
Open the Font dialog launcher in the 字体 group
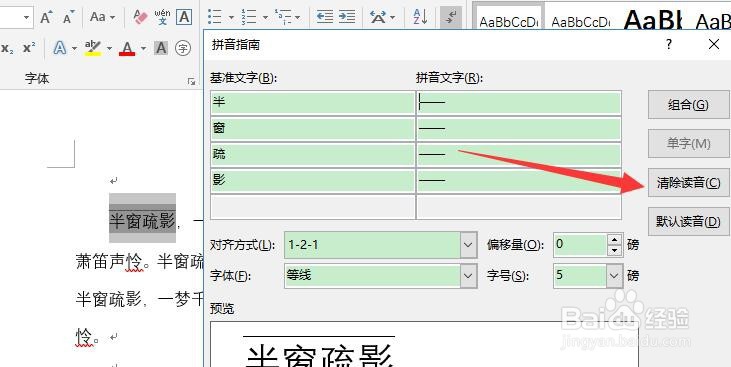point(191,82)
